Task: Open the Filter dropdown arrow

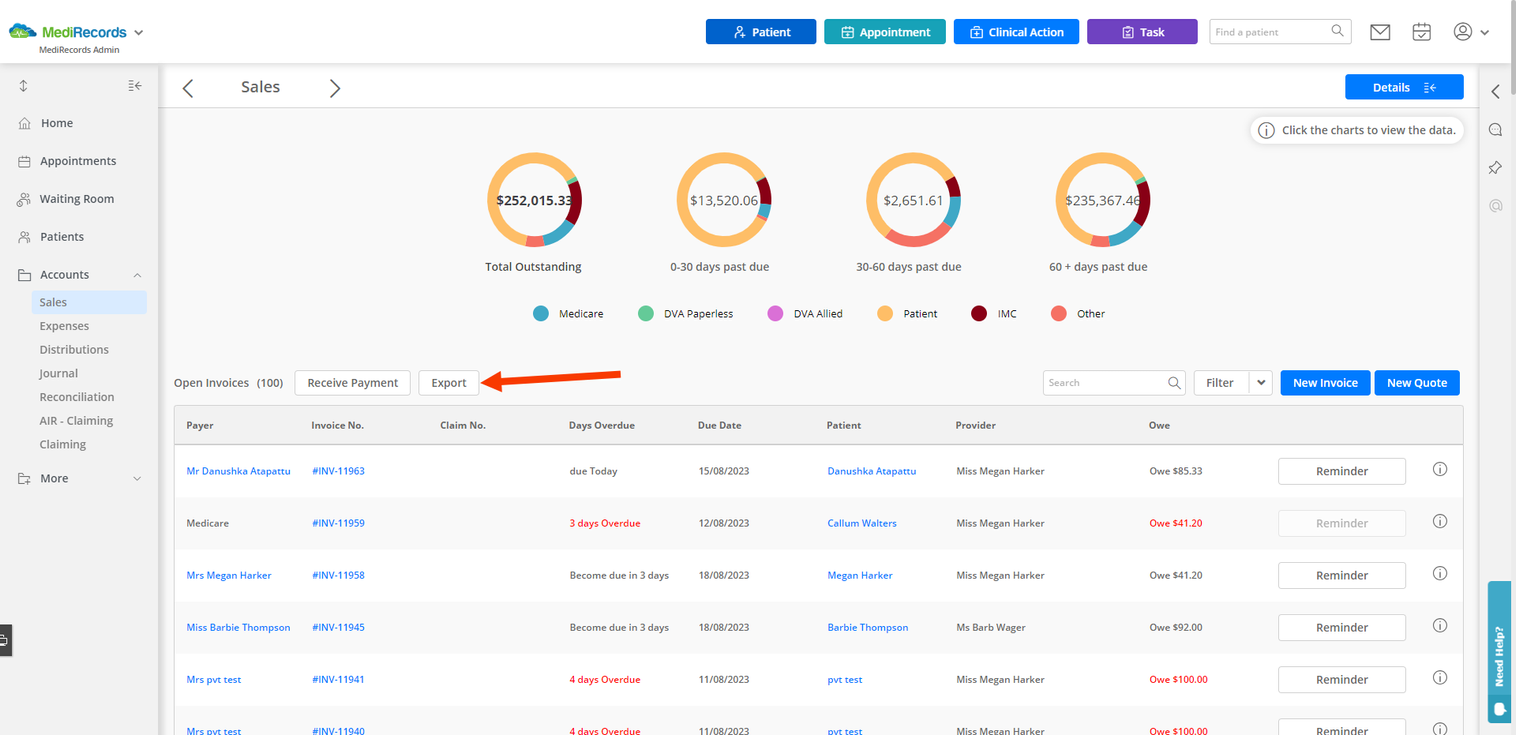Action: (x=1261, y=382)
